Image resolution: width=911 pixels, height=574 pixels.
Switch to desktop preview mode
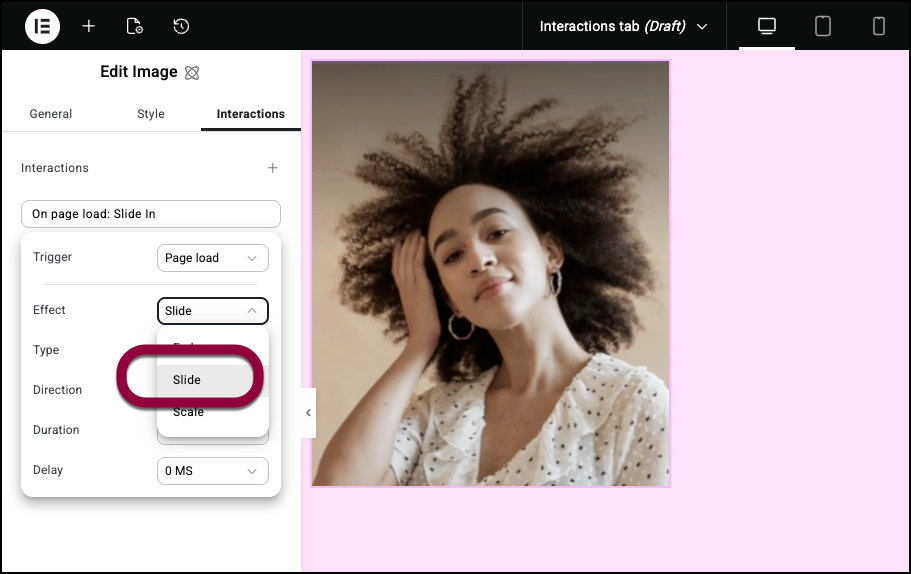(767, 26)
